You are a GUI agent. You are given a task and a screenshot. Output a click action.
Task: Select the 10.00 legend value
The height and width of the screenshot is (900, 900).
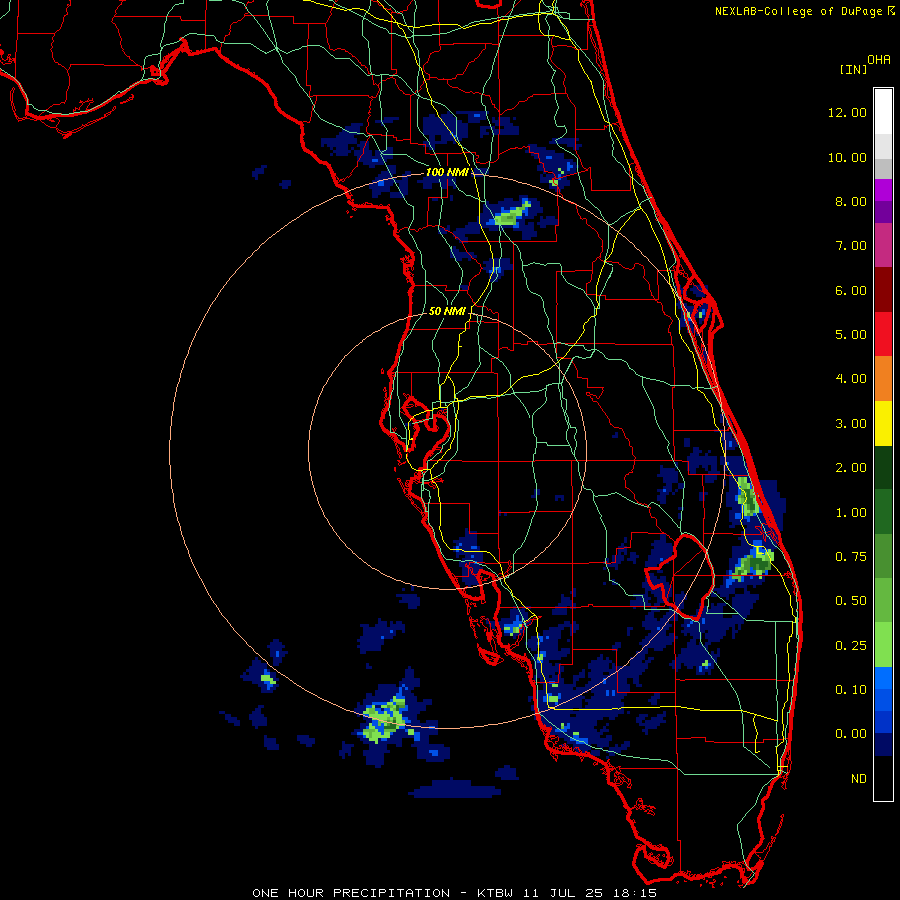click(x=847, y=157)
